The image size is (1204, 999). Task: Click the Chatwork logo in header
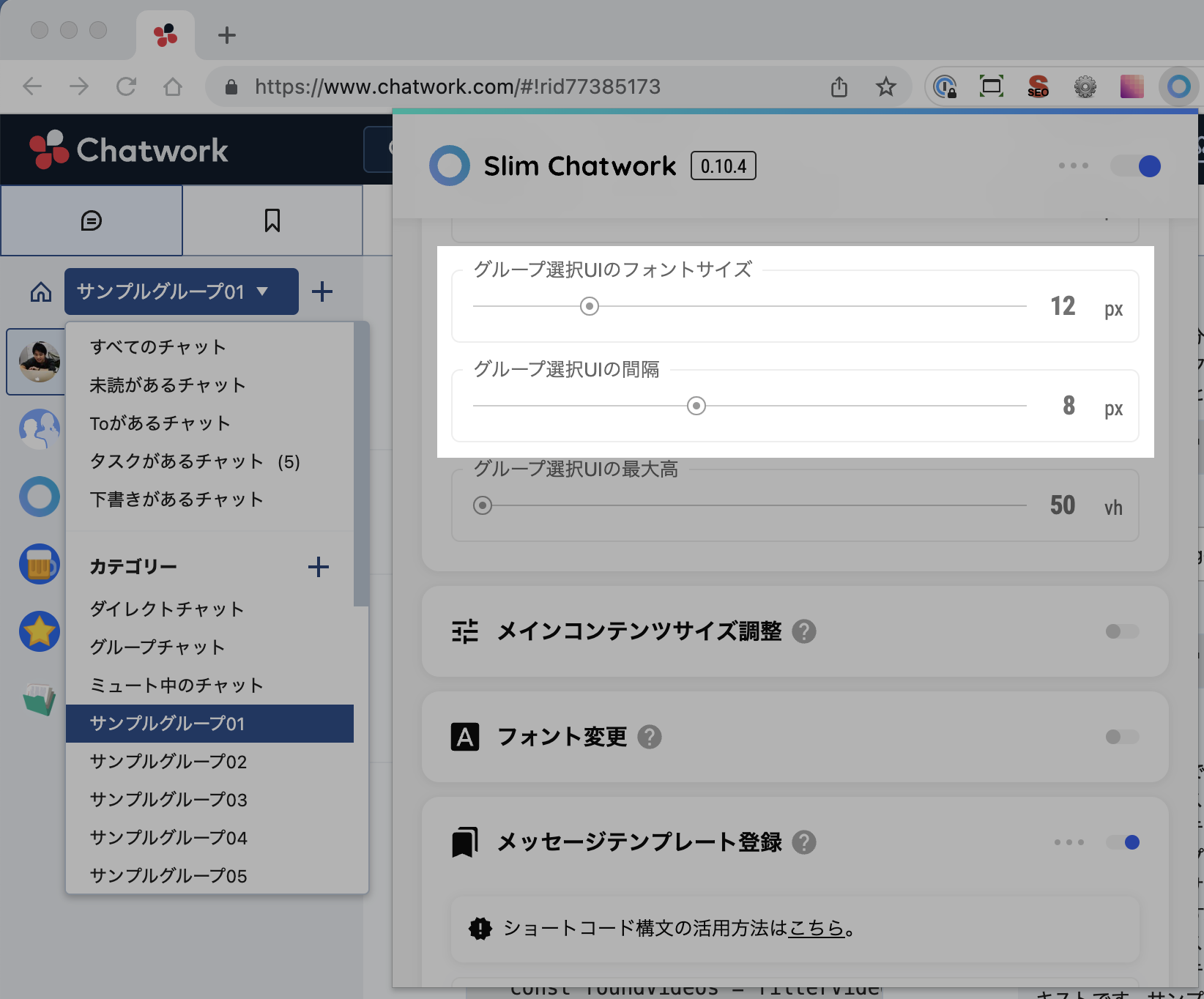click(x=129, y=149)
